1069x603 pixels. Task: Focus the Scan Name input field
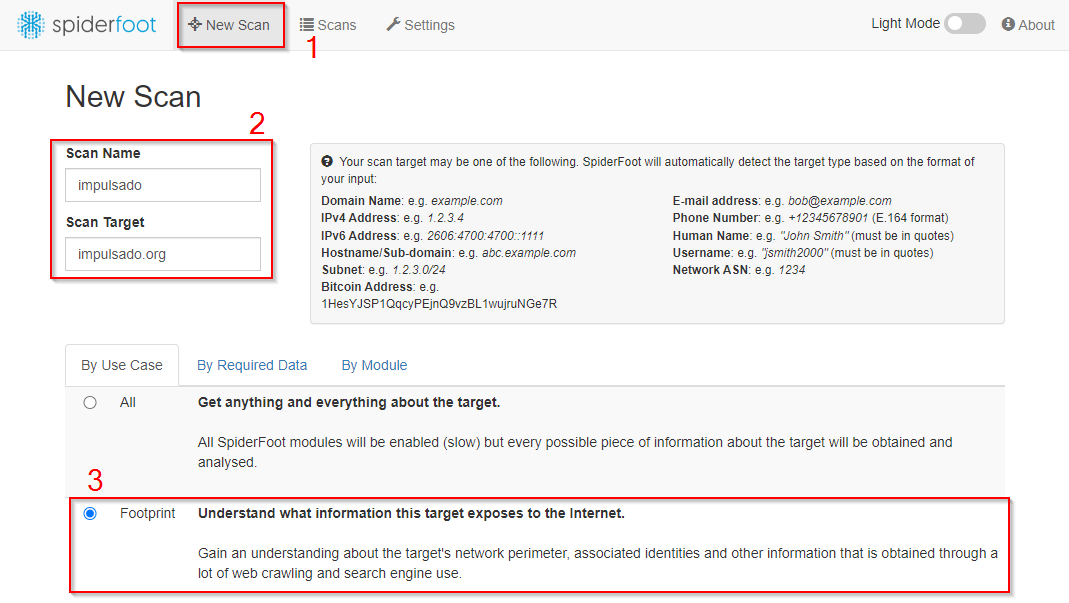(163, 185)
